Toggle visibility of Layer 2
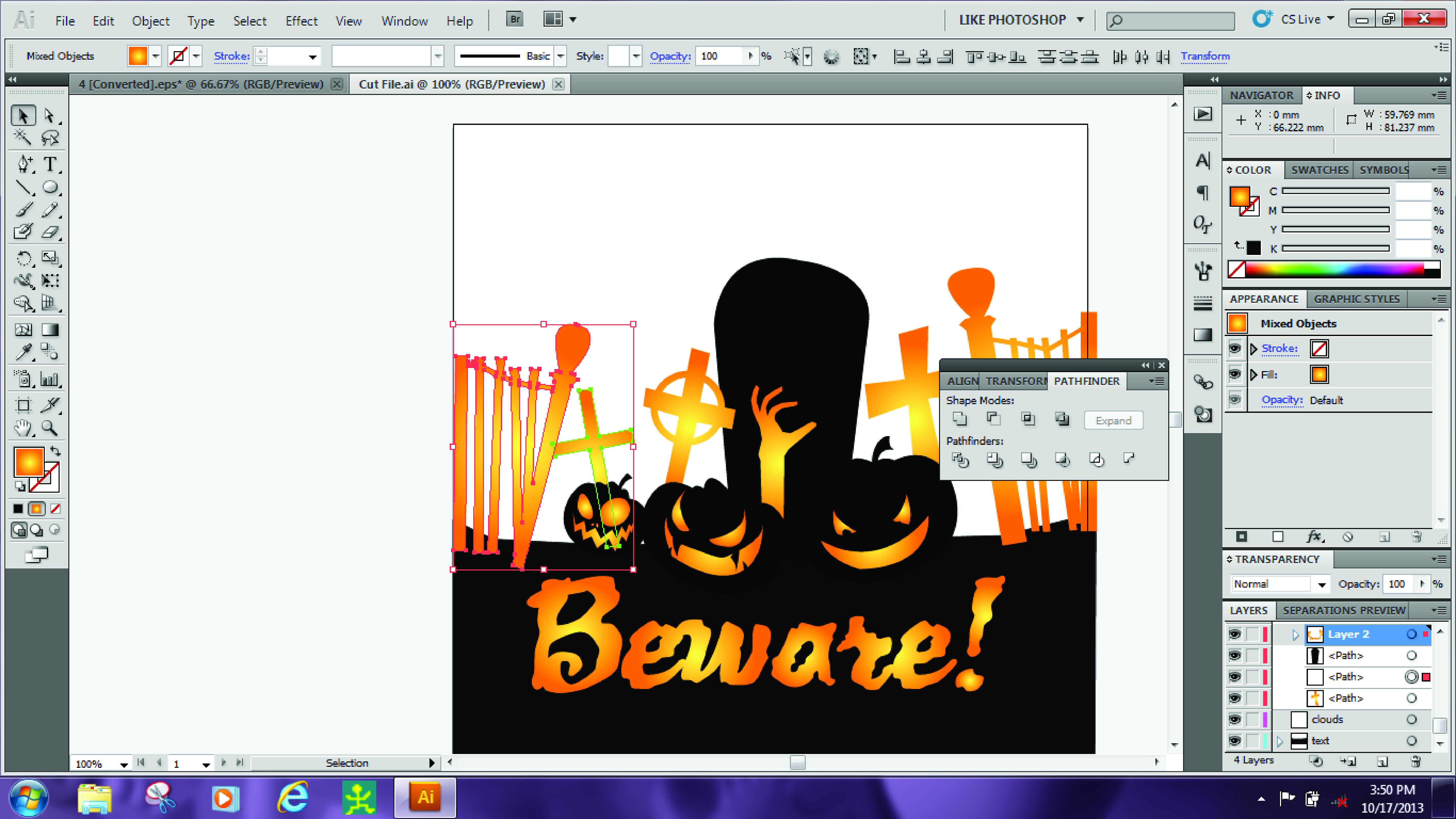 [x=1234, y=634]
